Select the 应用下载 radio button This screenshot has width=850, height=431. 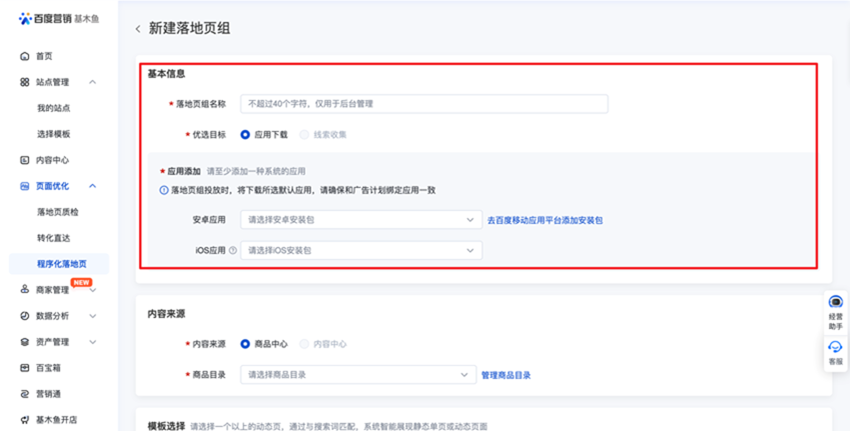[x=245, y=134]
